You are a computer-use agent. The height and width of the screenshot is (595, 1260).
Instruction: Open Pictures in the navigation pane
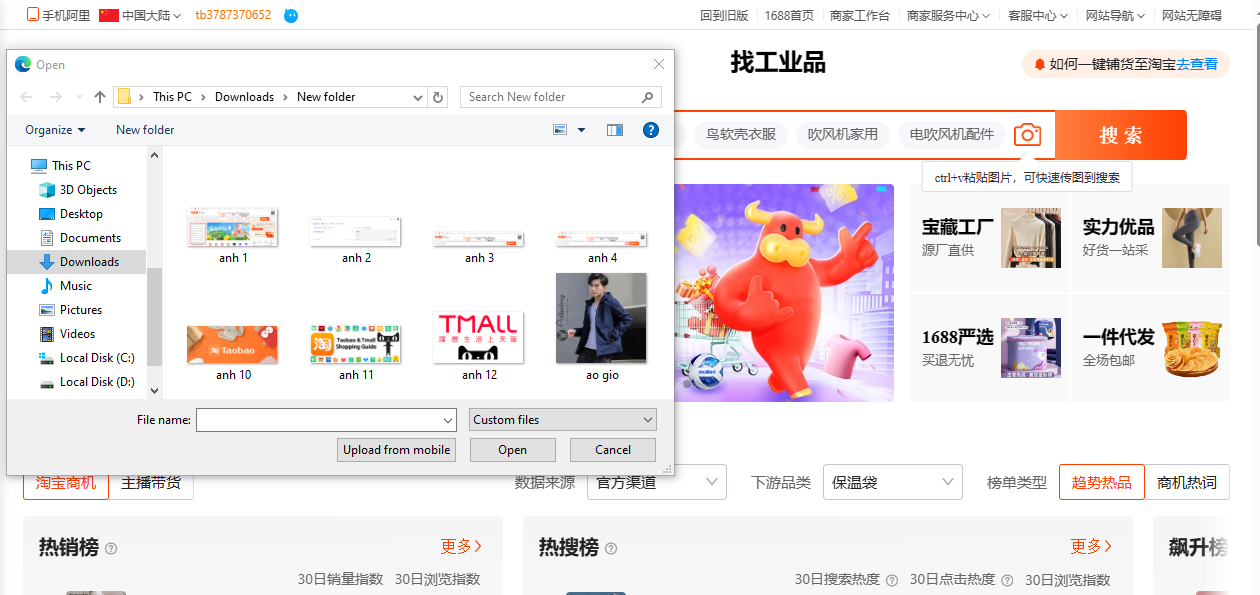(81, 310)
